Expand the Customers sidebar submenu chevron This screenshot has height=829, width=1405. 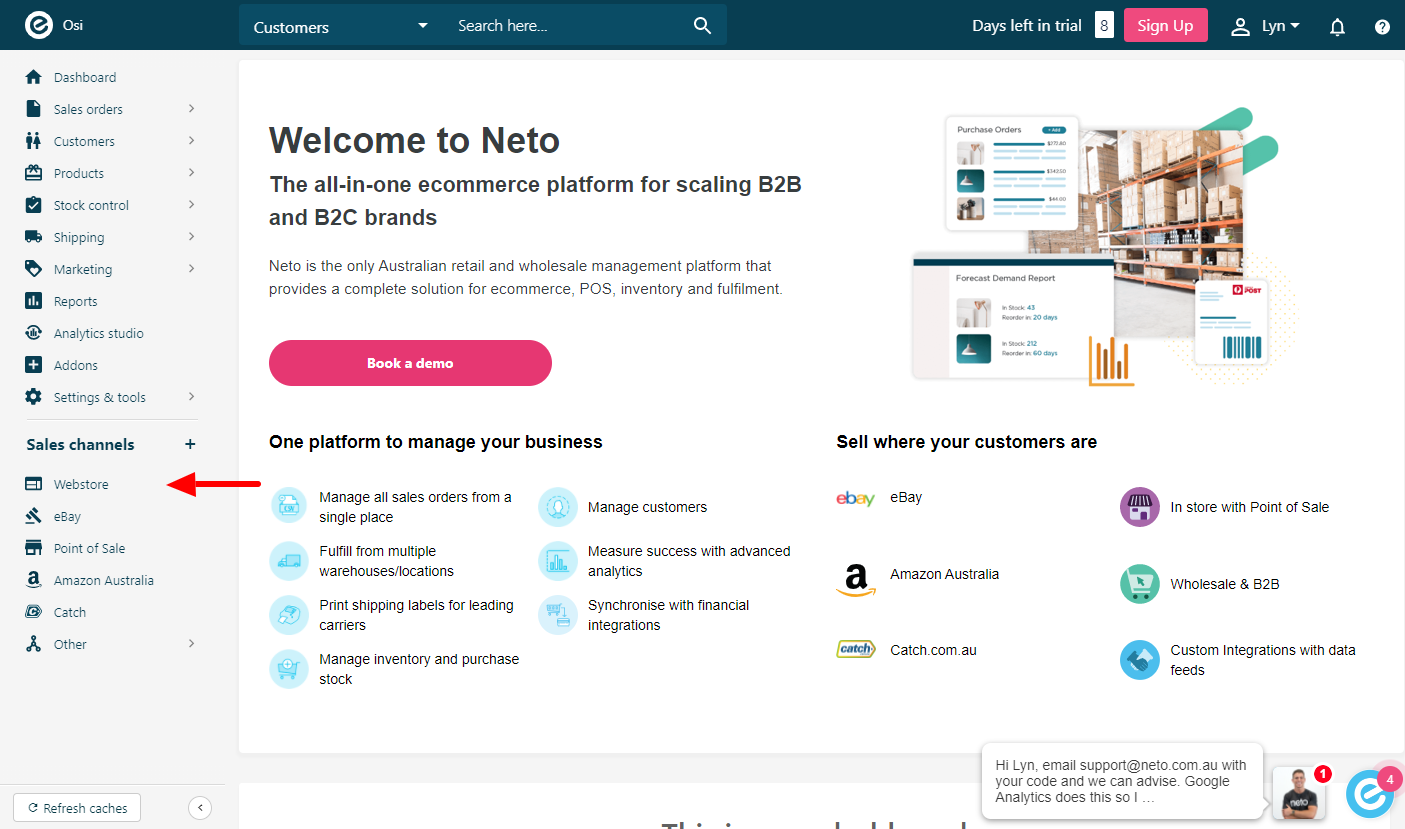click(x=191, y=140)
